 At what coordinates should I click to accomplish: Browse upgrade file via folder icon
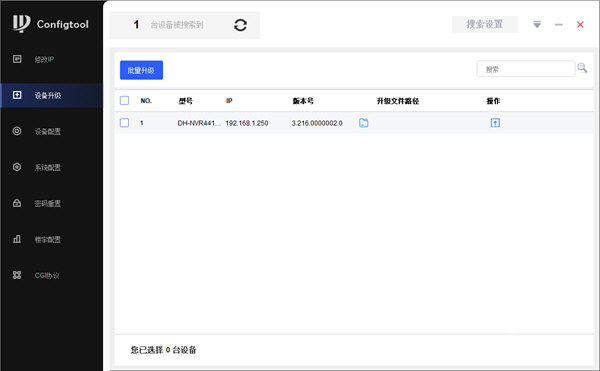pyautogui.click(x=364, y=123)
